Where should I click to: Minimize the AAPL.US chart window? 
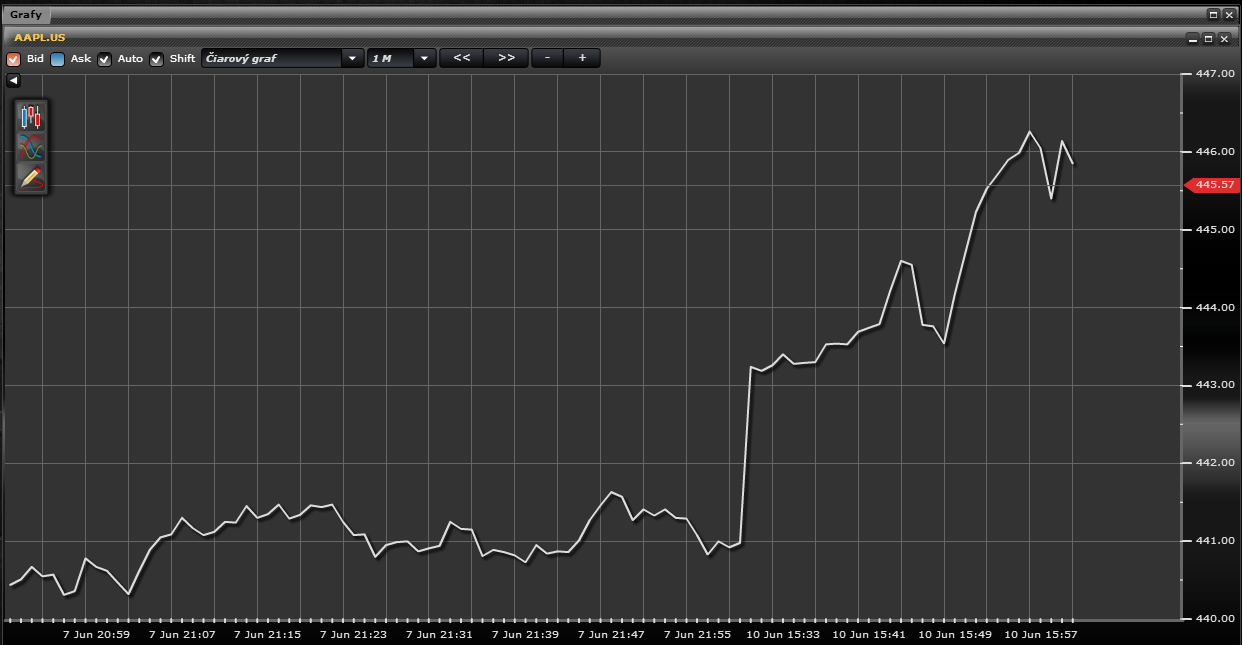tap(1192, 39)
